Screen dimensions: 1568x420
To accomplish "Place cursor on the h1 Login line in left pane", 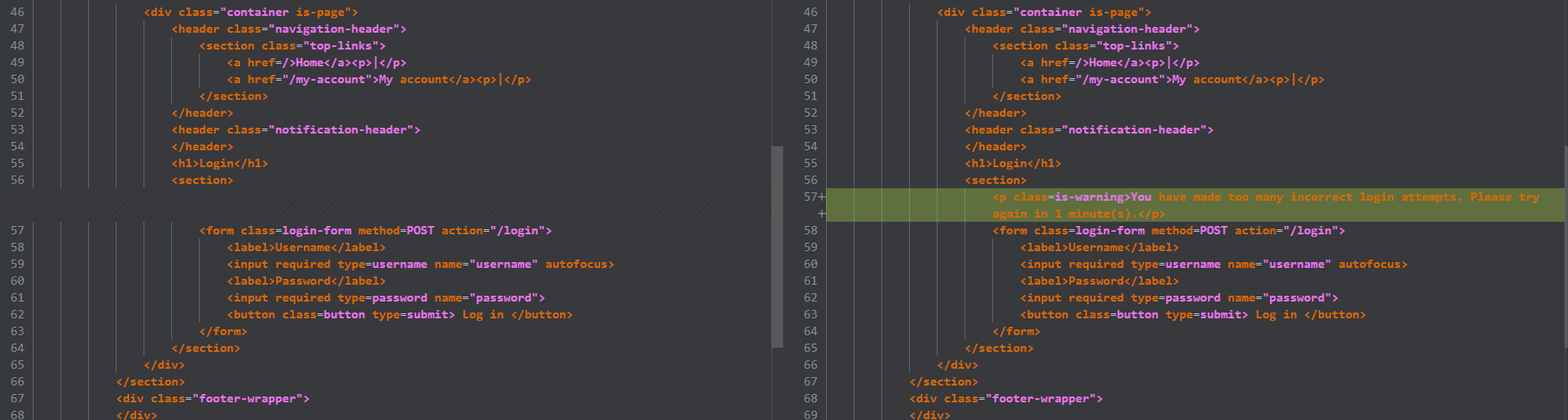I will click(219, 164).
